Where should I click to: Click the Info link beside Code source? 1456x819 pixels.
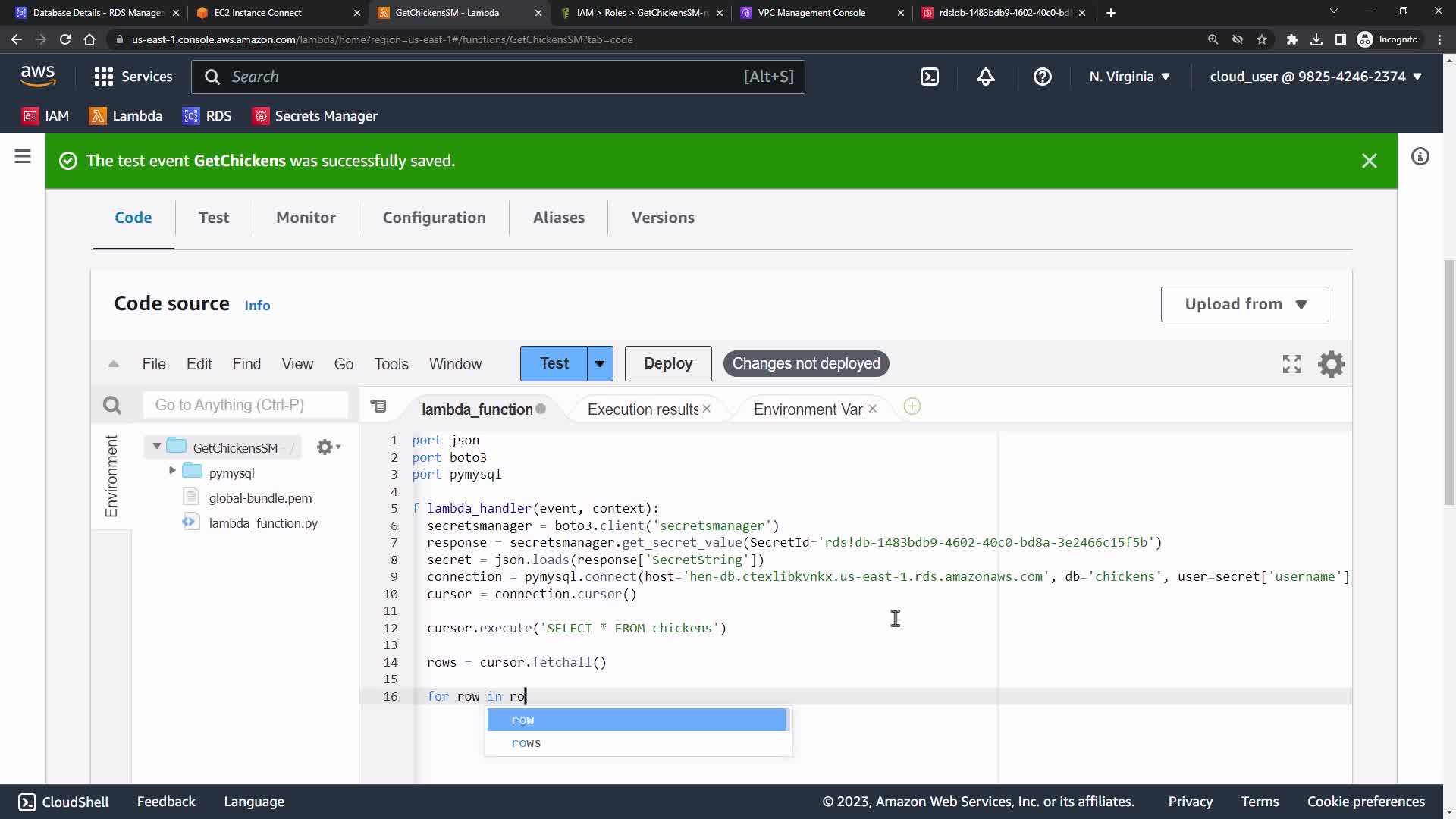coord(257,306)
